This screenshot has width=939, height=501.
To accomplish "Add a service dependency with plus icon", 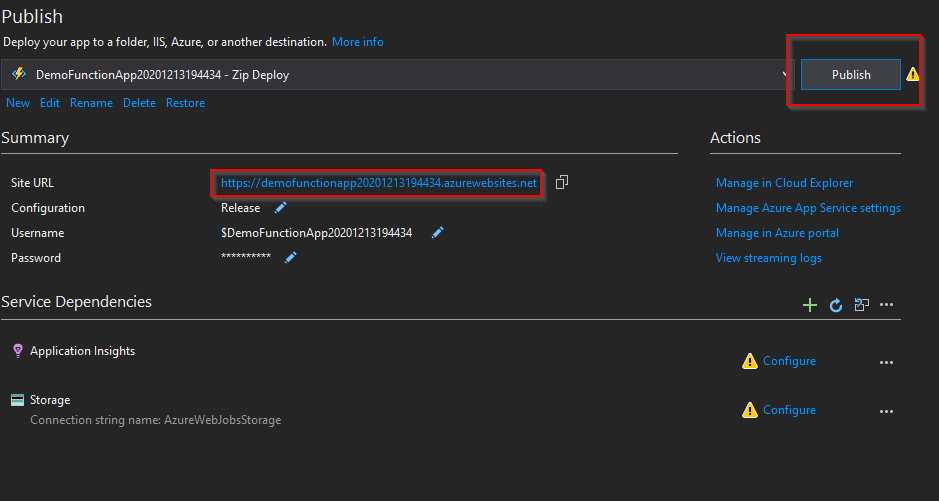I will click(x=810, y=305).
